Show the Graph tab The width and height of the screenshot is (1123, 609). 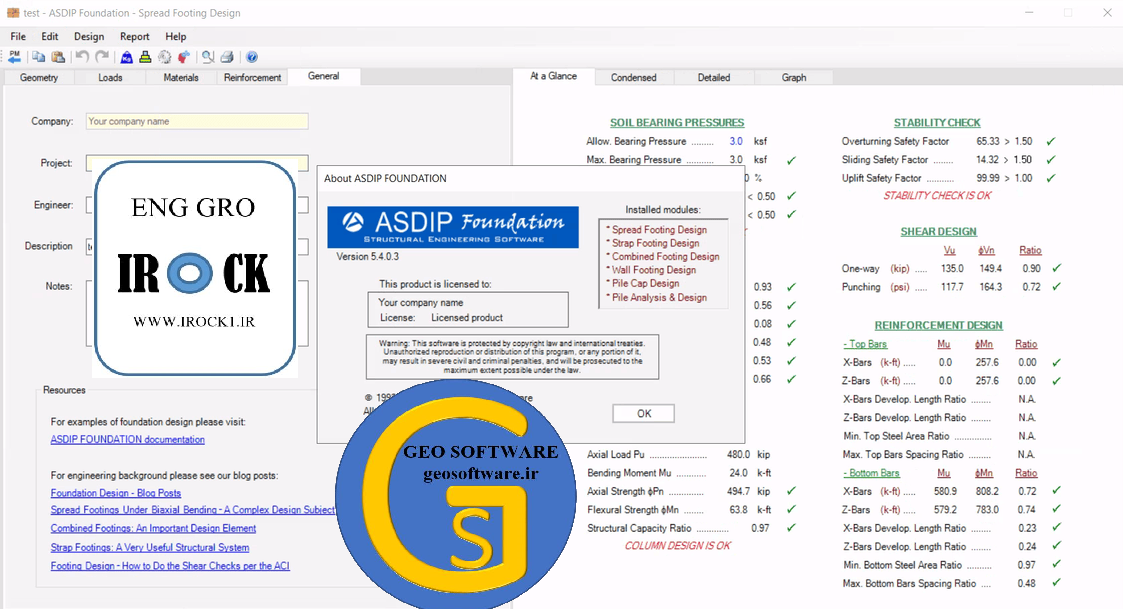click(x=794, y=77)
